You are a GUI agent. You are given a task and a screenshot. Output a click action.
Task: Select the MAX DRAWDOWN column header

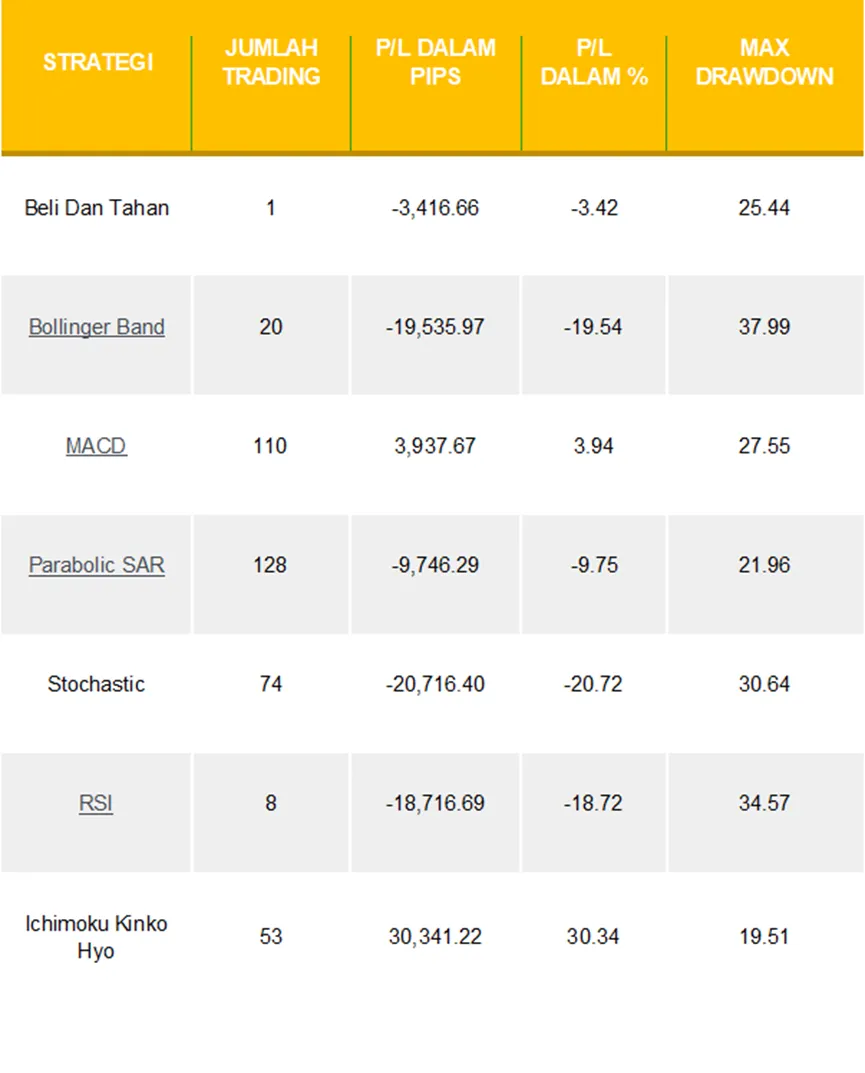[x=764, y=62]
